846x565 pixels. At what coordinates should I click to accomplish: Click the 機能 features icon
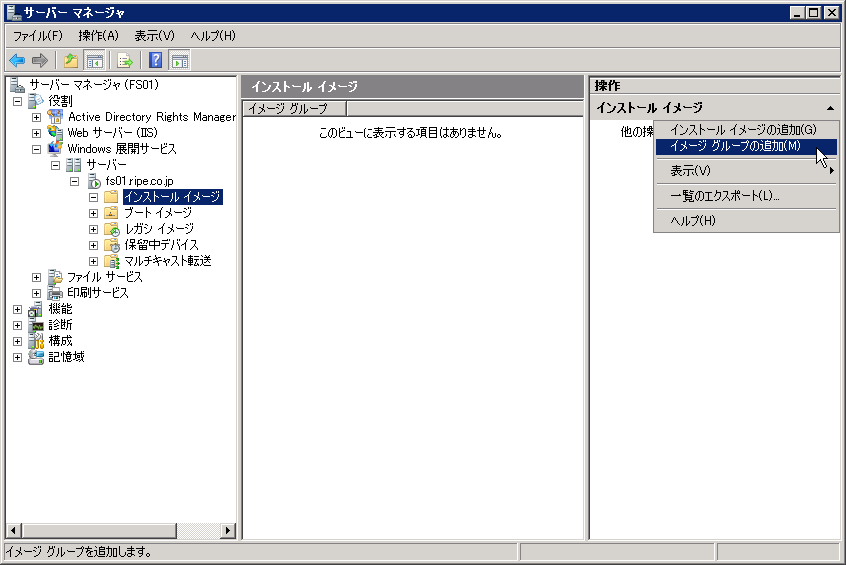tap(36, 309)
